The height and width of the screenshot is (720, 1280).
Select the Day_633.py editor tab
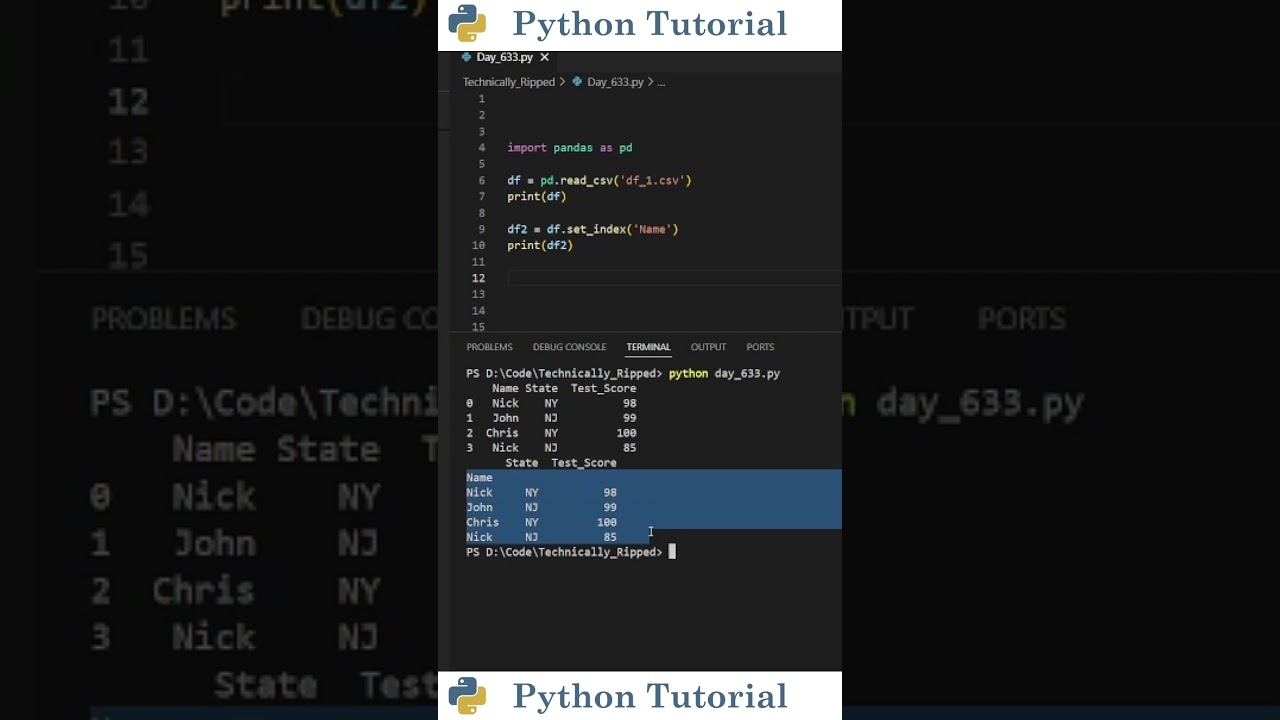pos(505,58)
